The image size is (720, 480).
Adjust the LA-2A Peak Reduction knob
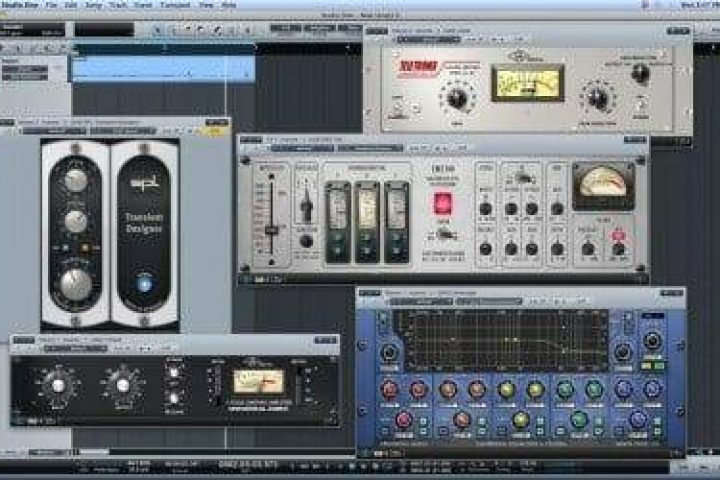pos(597,97)
